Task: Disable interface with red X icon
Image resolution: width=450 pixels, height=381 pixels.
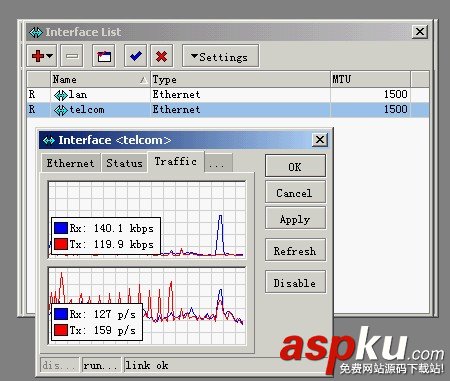Action: (x=162, y=56)
